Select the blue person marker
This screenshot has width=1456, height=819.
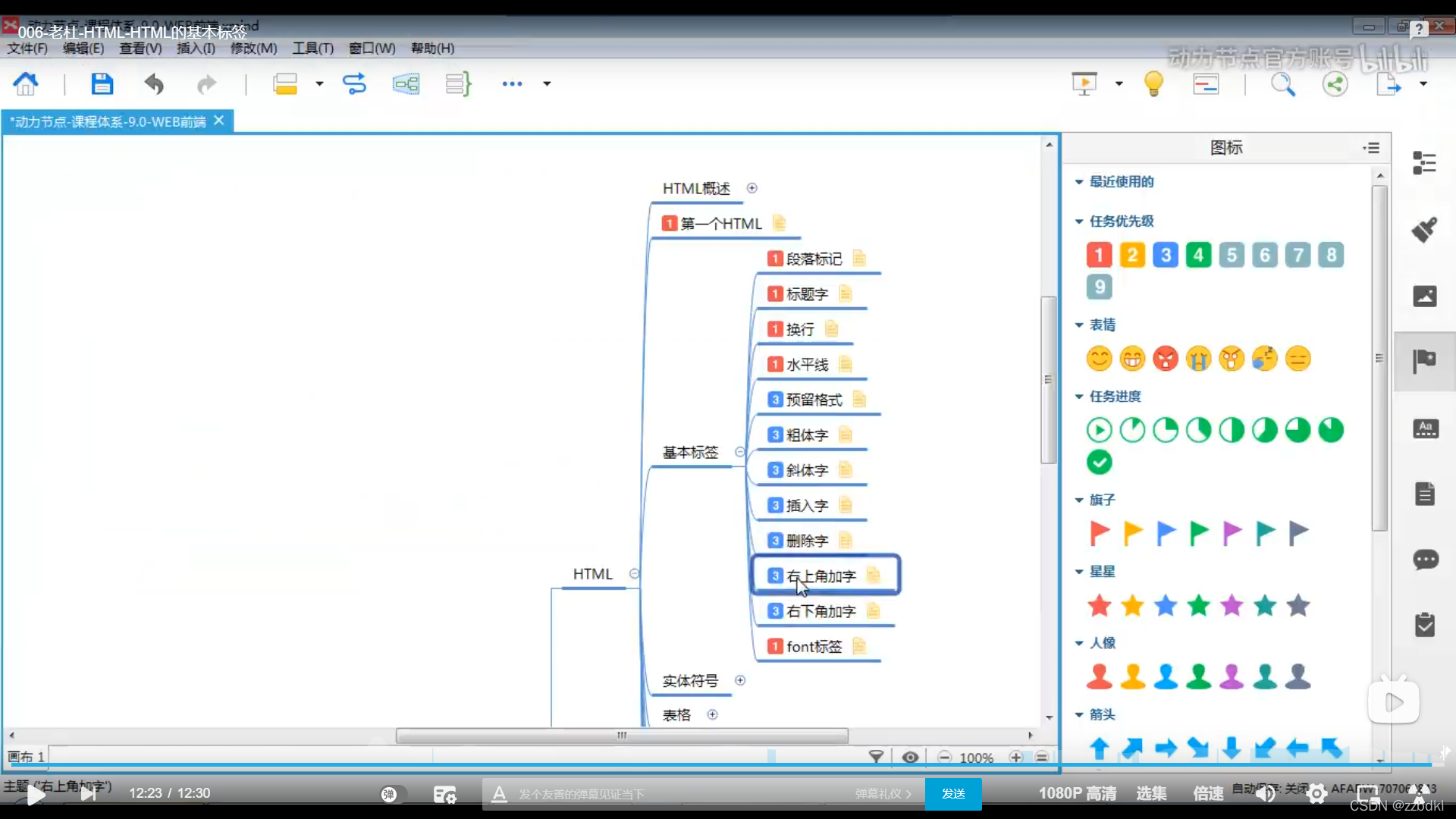tap(1166, 676)
